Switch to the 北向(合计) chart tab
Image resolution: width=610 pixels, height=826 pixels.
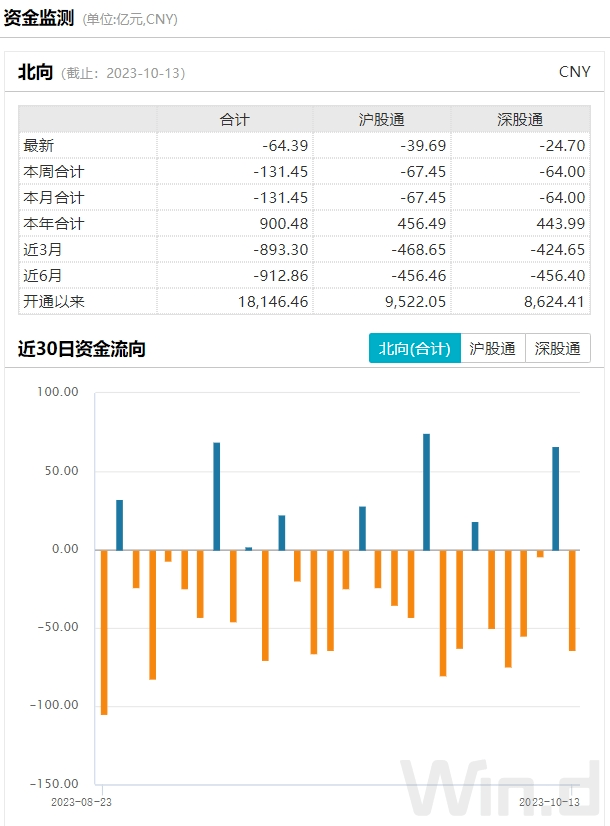click(414, 349)
